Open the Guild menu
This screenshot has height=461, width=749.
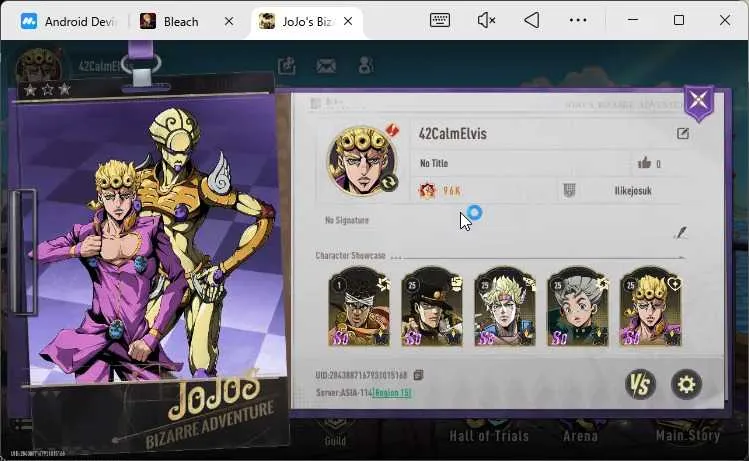pos(335,440)
